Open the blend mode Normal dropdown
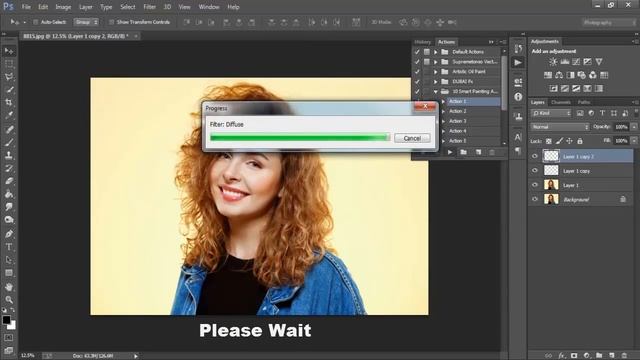This screenshot has height=360, width=640. [560, 127]
